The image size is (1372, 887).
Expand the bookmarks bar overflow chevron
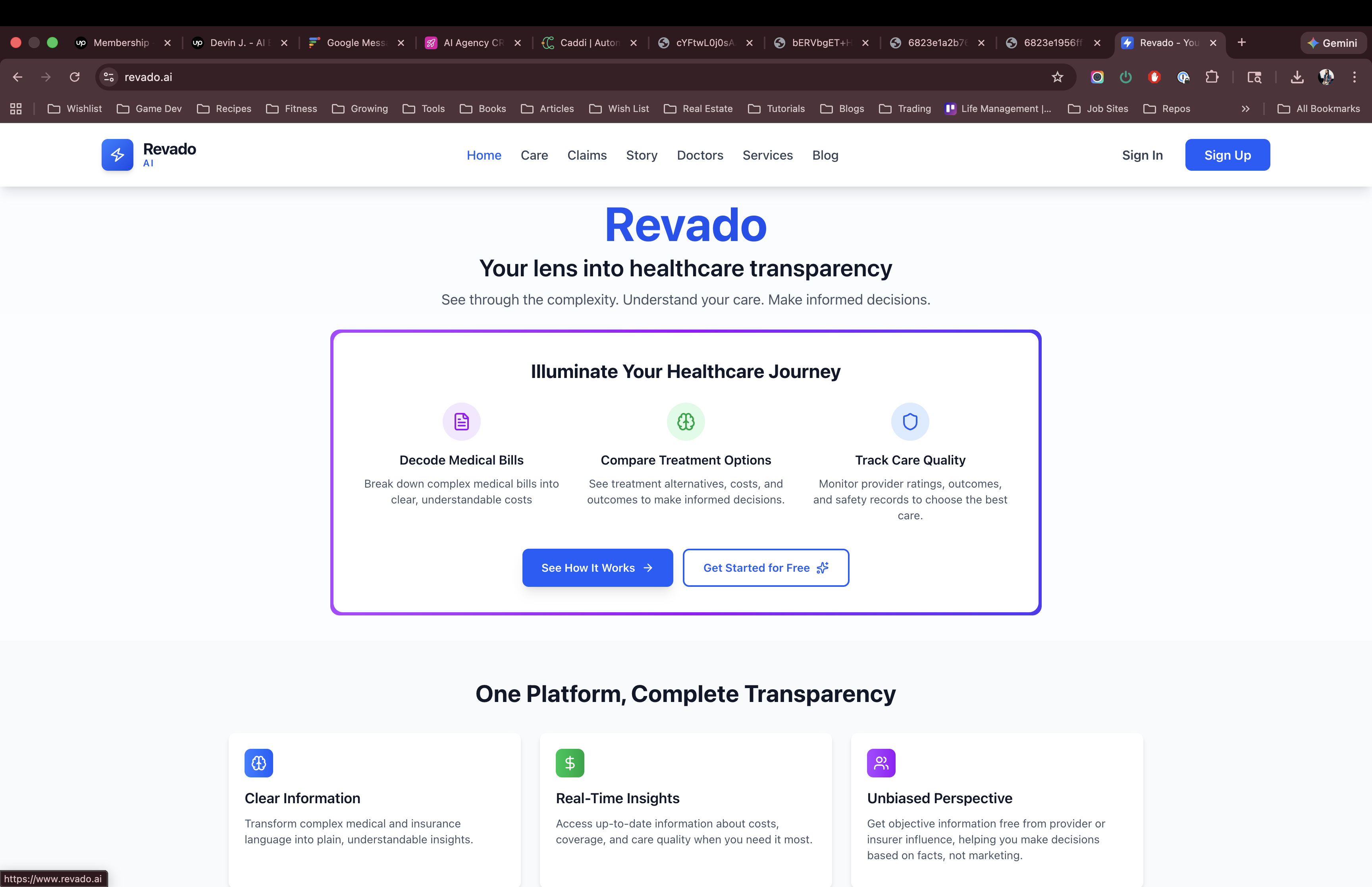(1245, 108)
